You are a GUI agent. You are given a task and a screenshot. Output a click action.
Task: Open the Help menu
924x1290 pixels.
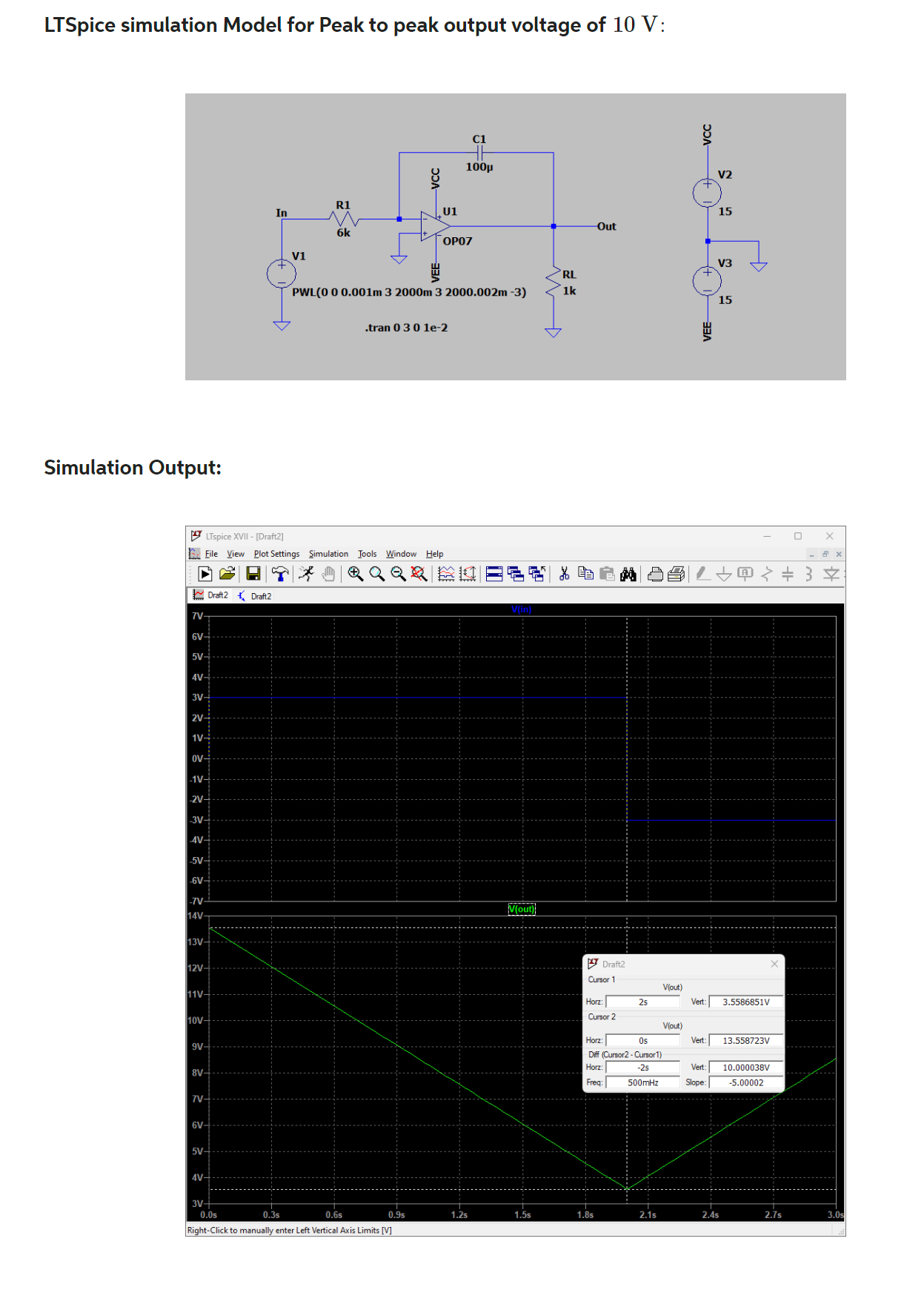[434, 554]
